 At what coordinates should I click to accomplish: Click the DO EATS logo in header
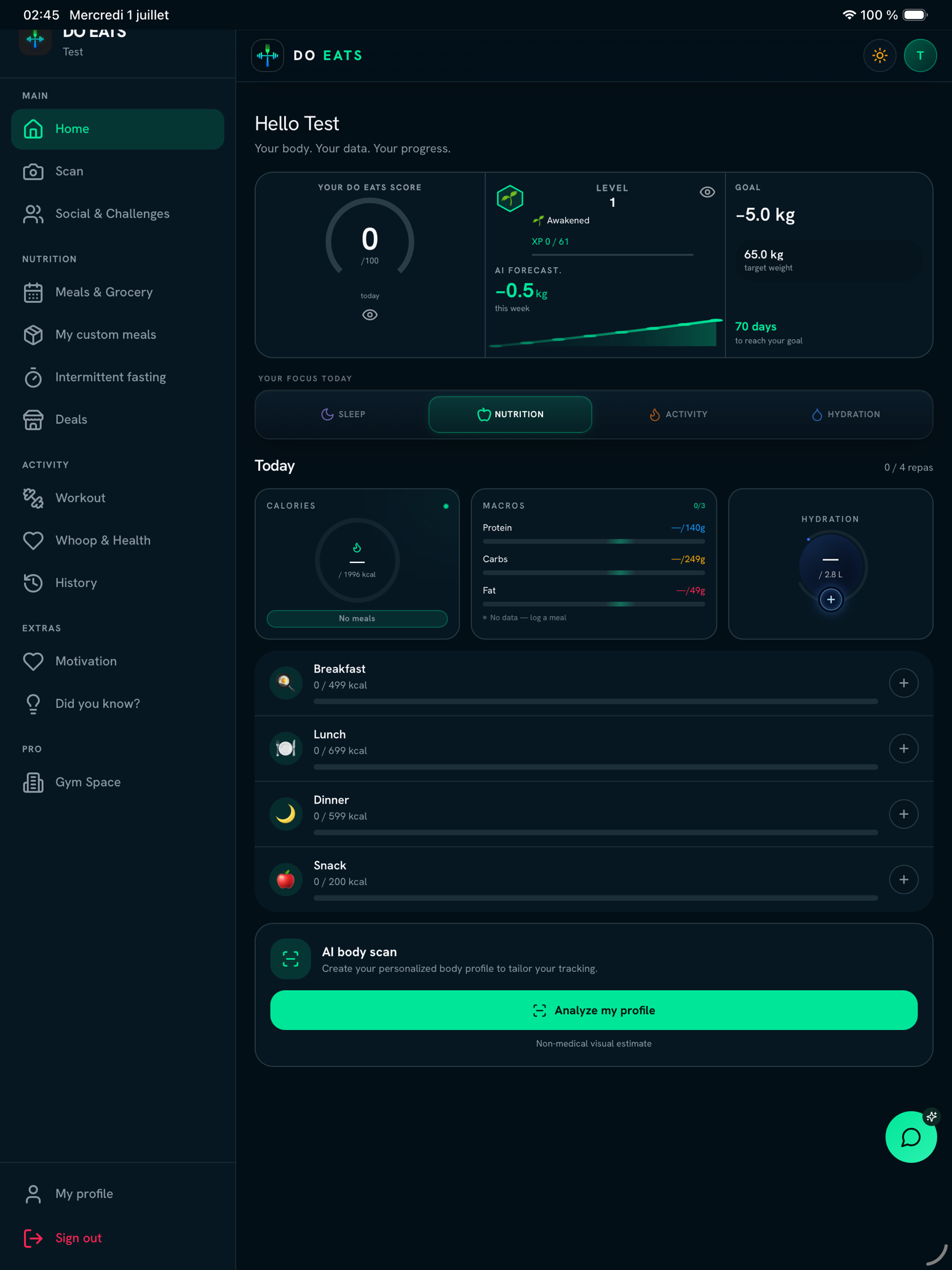coord(268,55)
